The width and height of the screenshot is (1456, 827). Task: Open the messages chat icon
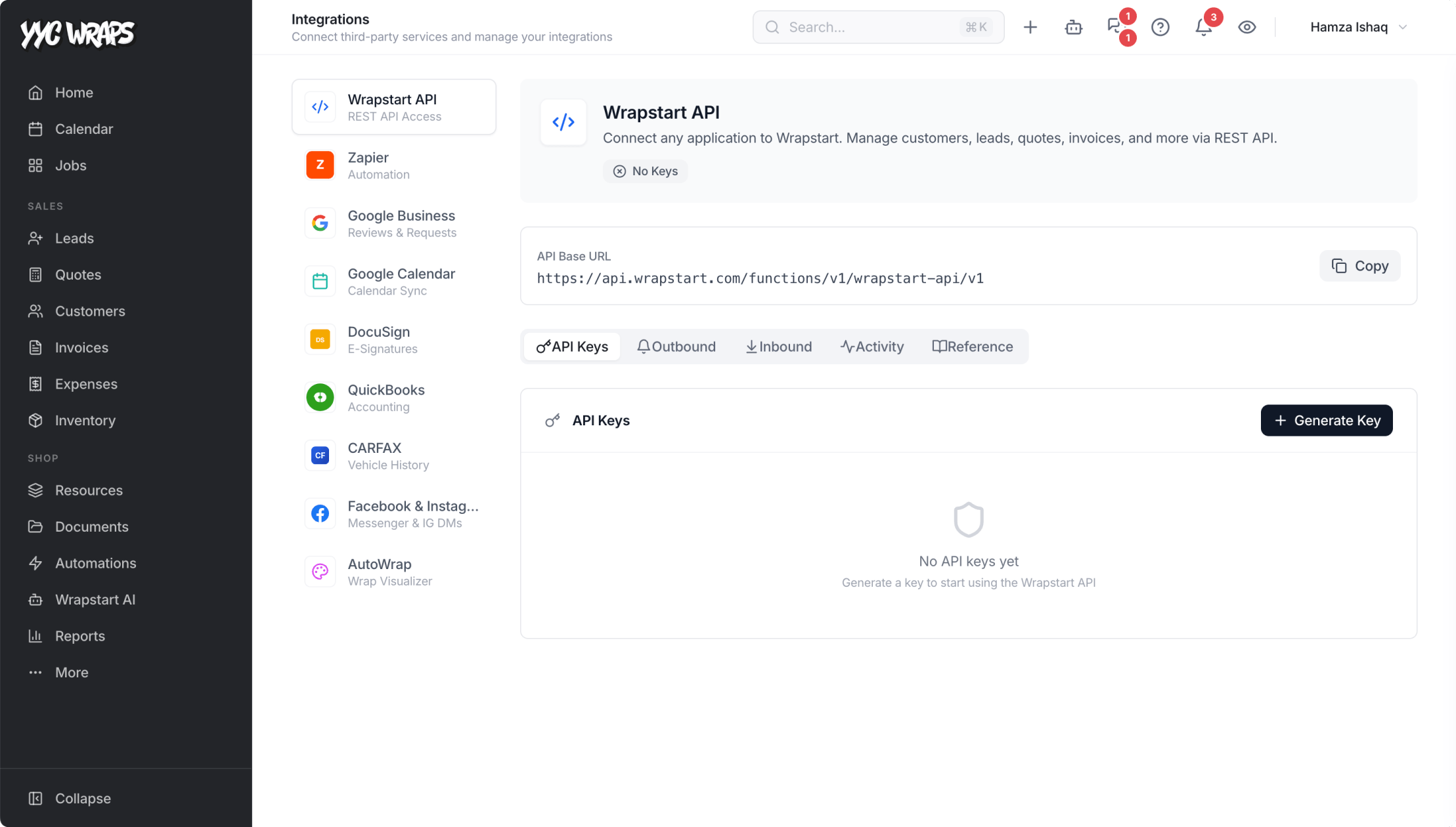pyautogui.click(x=1114, y=26)
